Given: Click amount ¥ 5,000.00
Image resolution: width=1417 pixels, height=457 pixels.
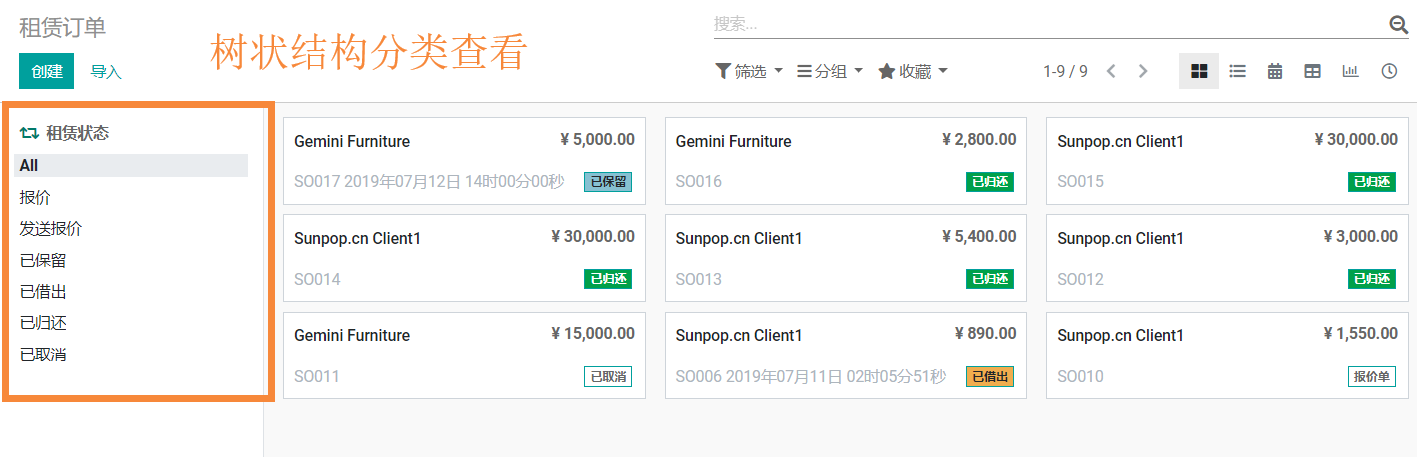Looking at the screenshot, I should click(x=597, y=140).
